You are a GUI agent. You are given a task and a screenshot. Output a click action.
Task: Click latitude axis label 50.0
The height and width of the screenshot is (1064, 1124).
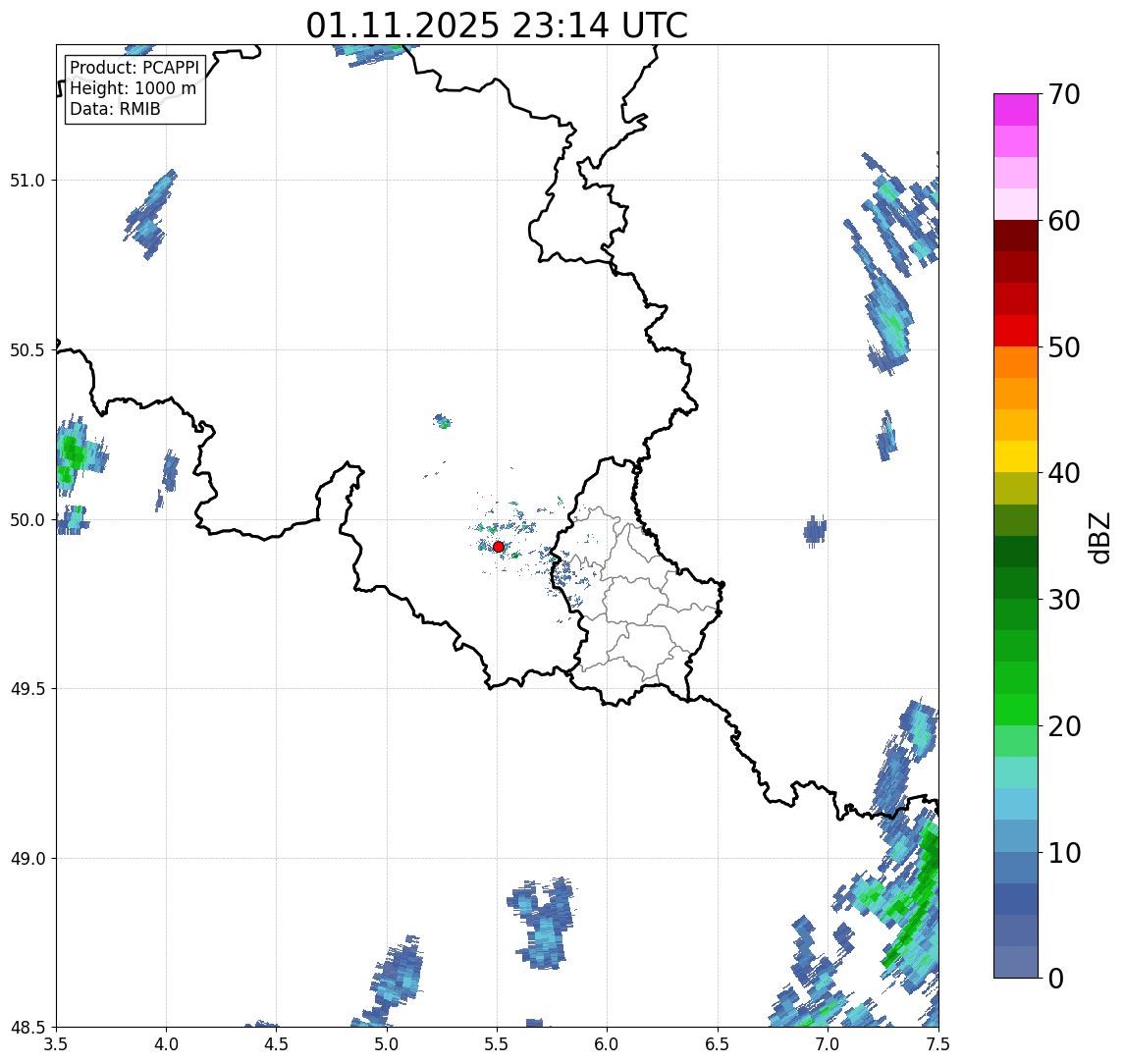coord(27,520)
